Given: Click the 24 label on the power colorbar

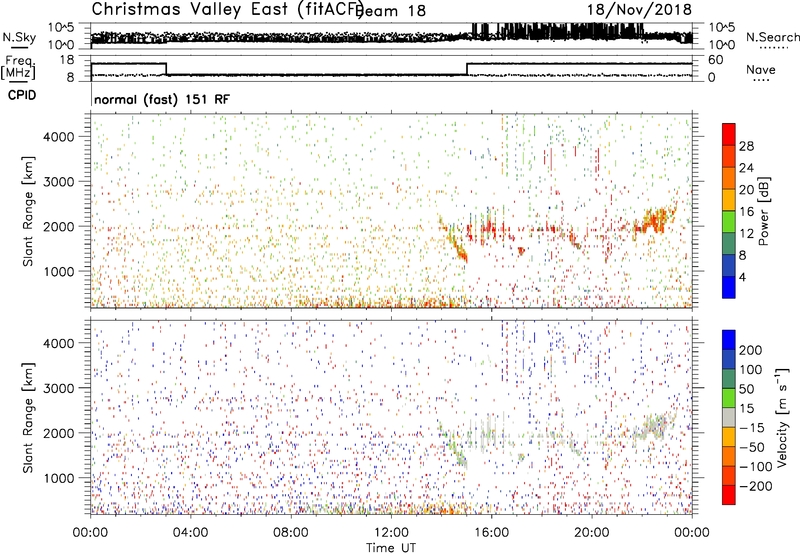Looking at the screenshot, I should pyautogui.click(x=746, y=168).
